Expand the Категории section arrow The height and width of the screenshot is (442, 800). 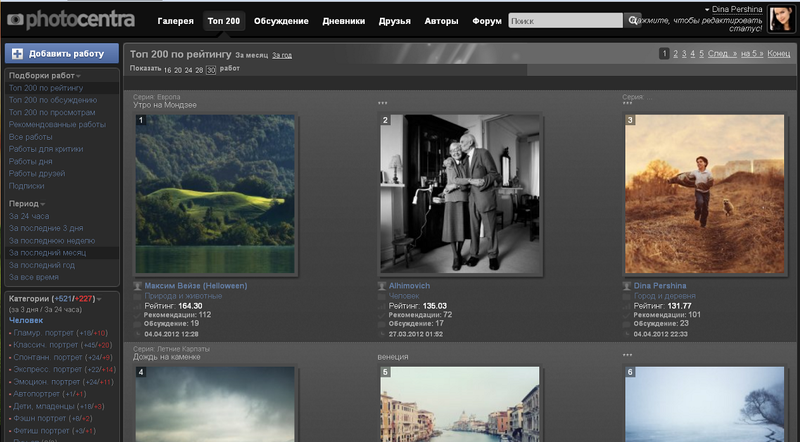click(99, 299)
